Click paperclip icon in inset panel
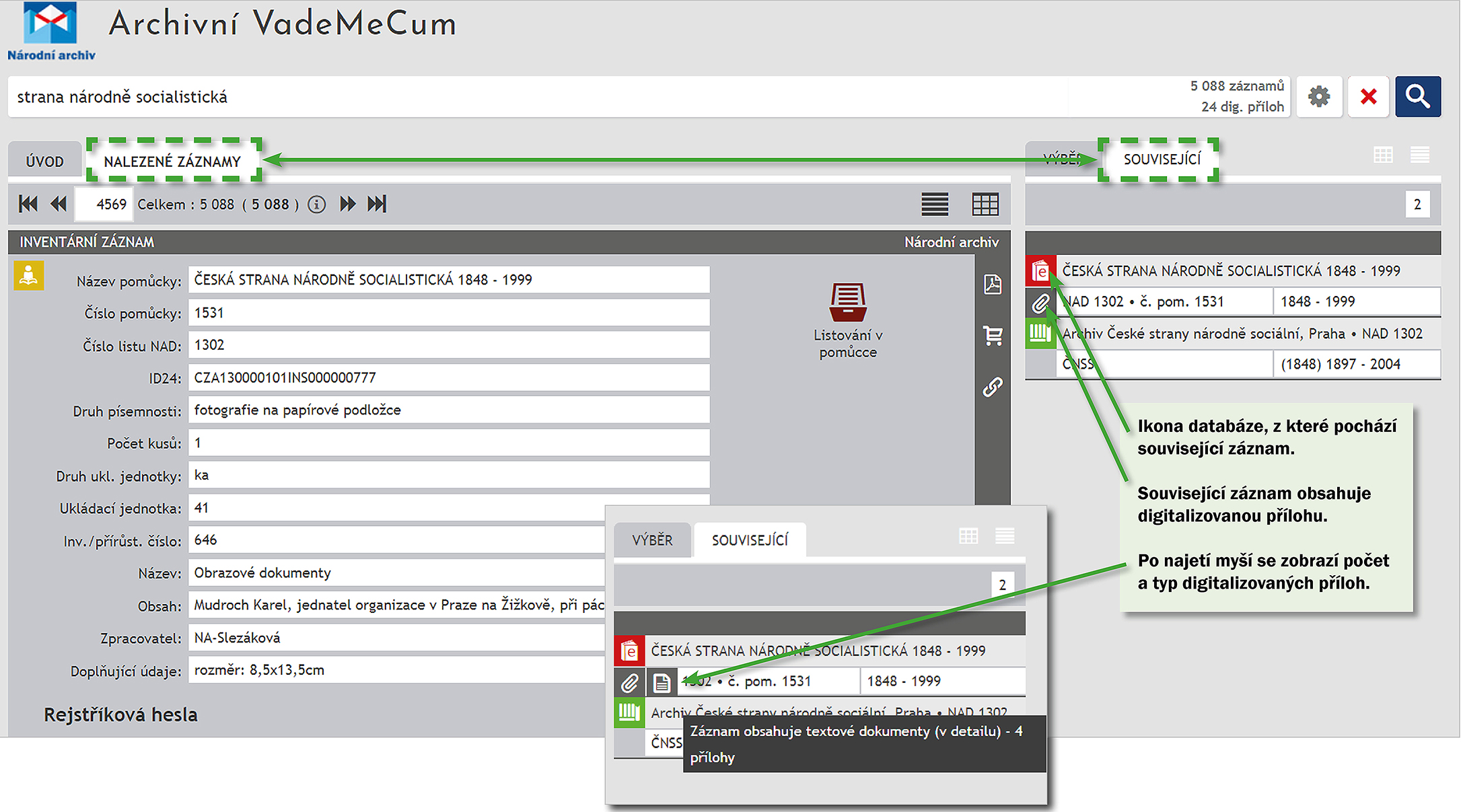The width and height of the screenshot is (1461, 812). 629,683
